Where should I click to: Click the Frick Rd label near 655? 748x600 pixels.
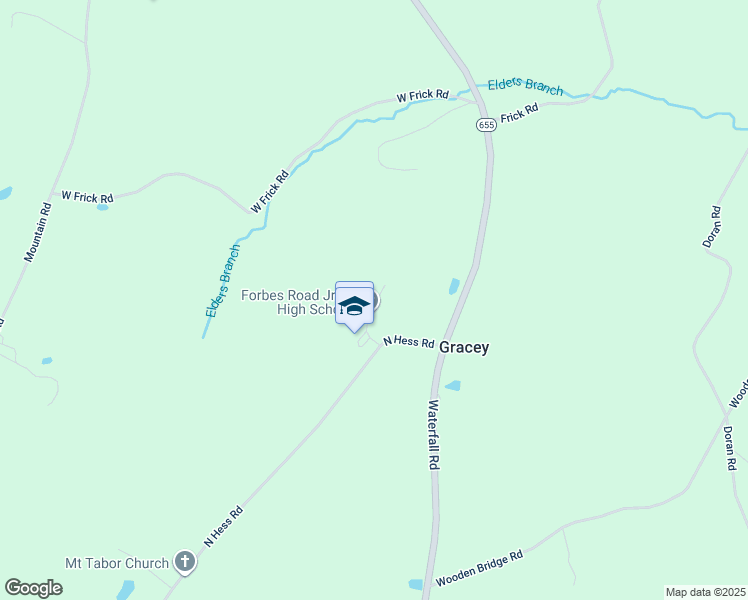point(519,113)
